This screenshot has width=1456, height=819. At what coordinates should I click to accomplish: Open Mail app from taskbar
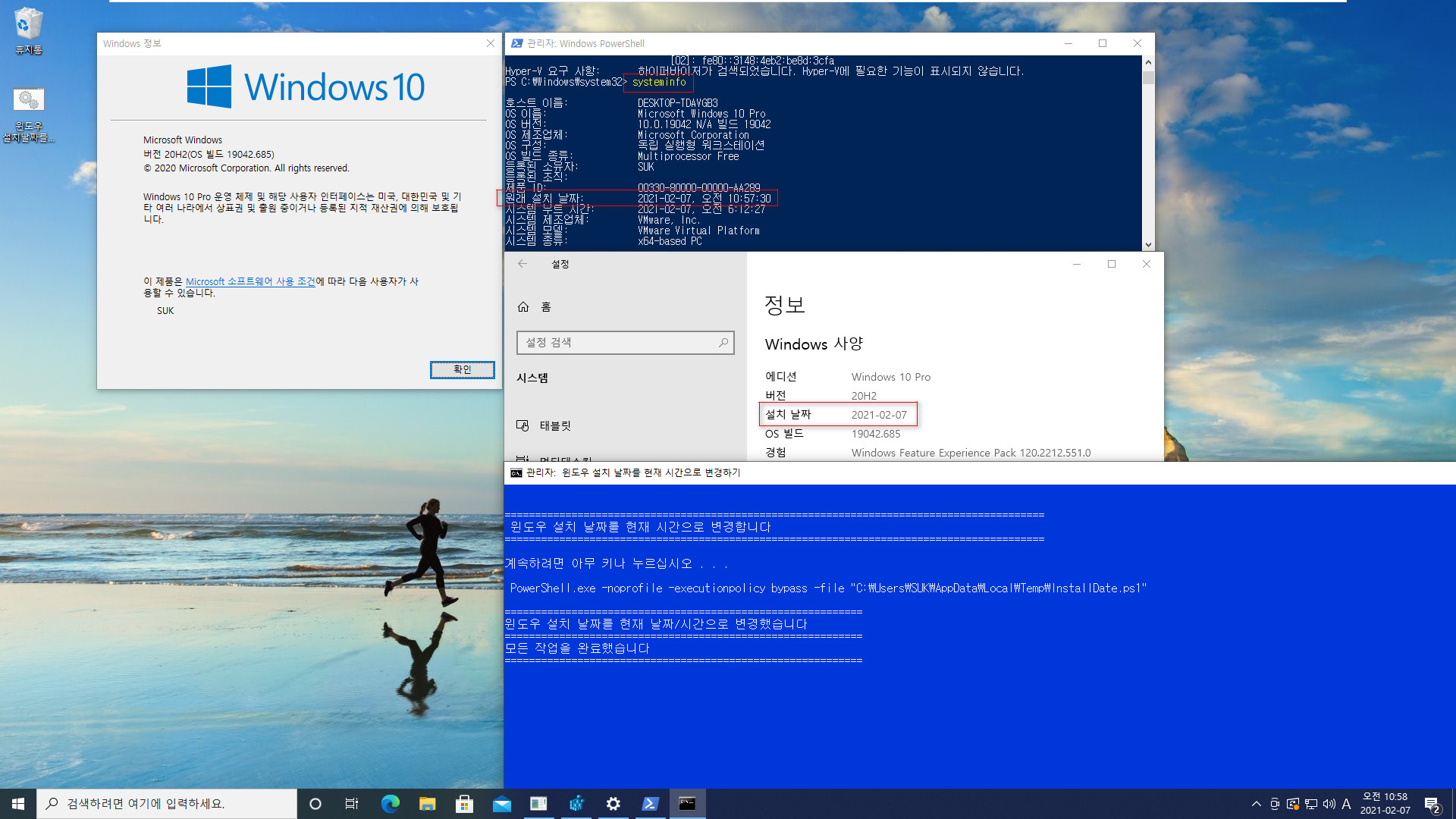(501, 804)
